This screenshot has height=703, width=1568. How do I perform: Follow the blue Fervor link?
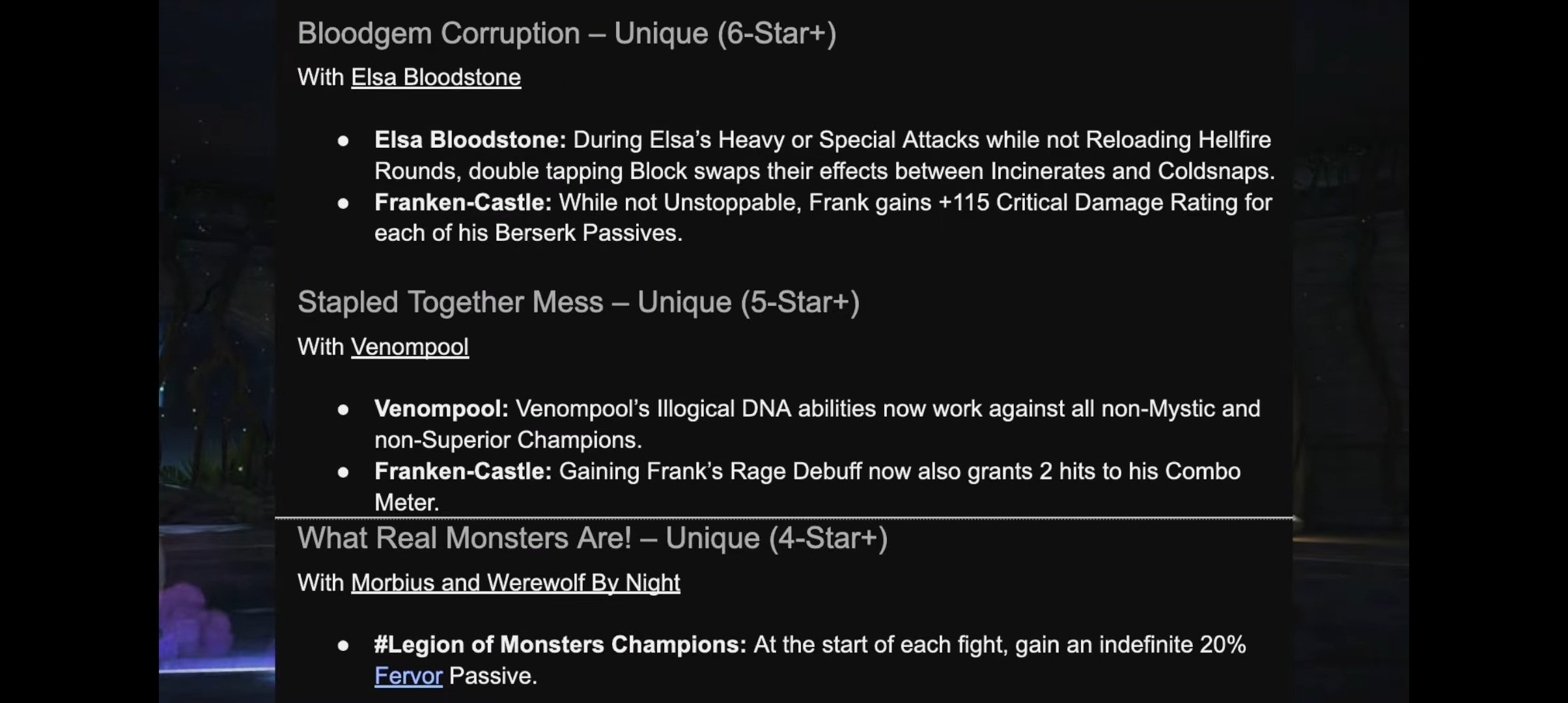(408, 676)
